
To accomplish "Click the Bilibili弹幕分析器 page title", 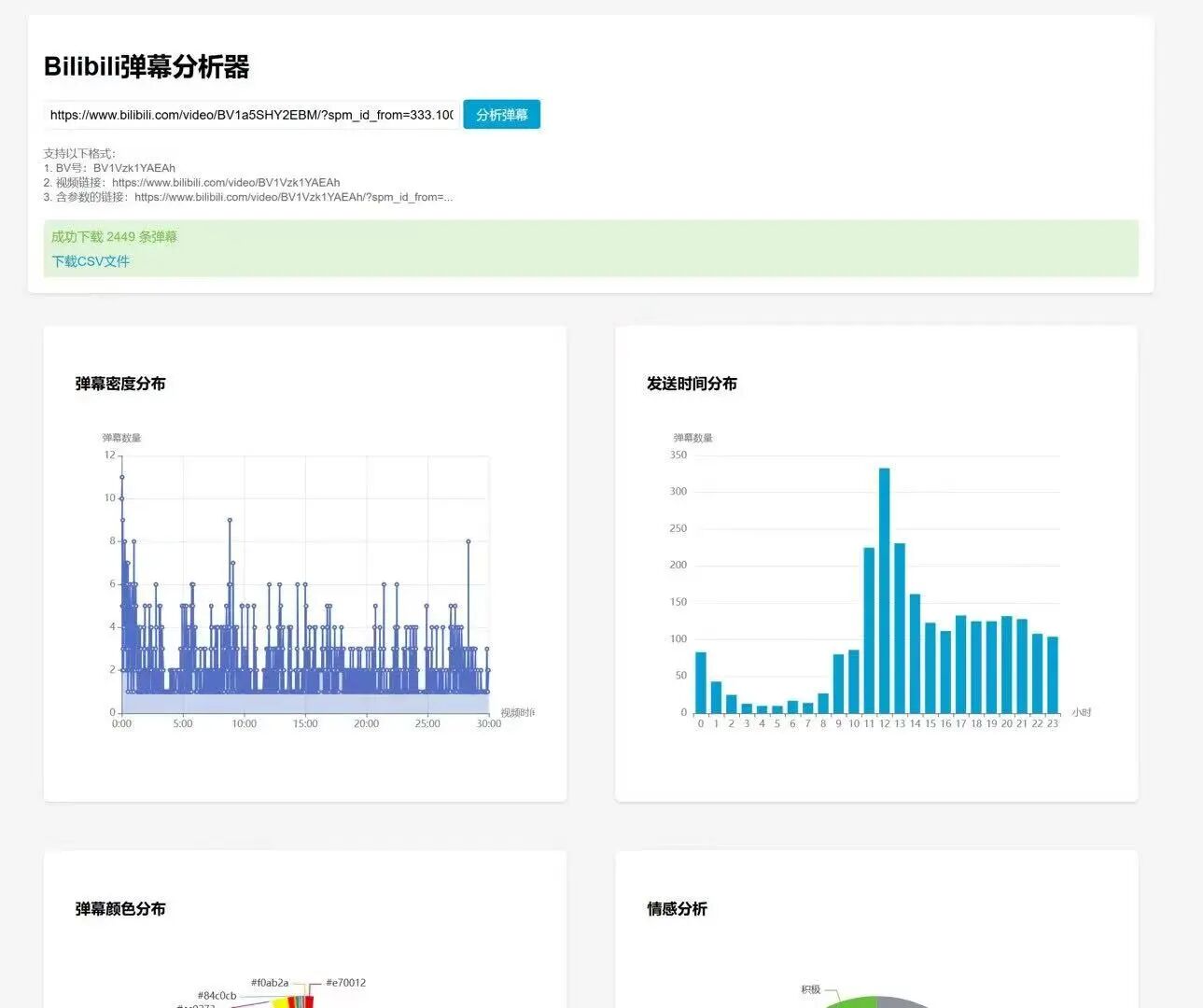I will pos(147,67).
